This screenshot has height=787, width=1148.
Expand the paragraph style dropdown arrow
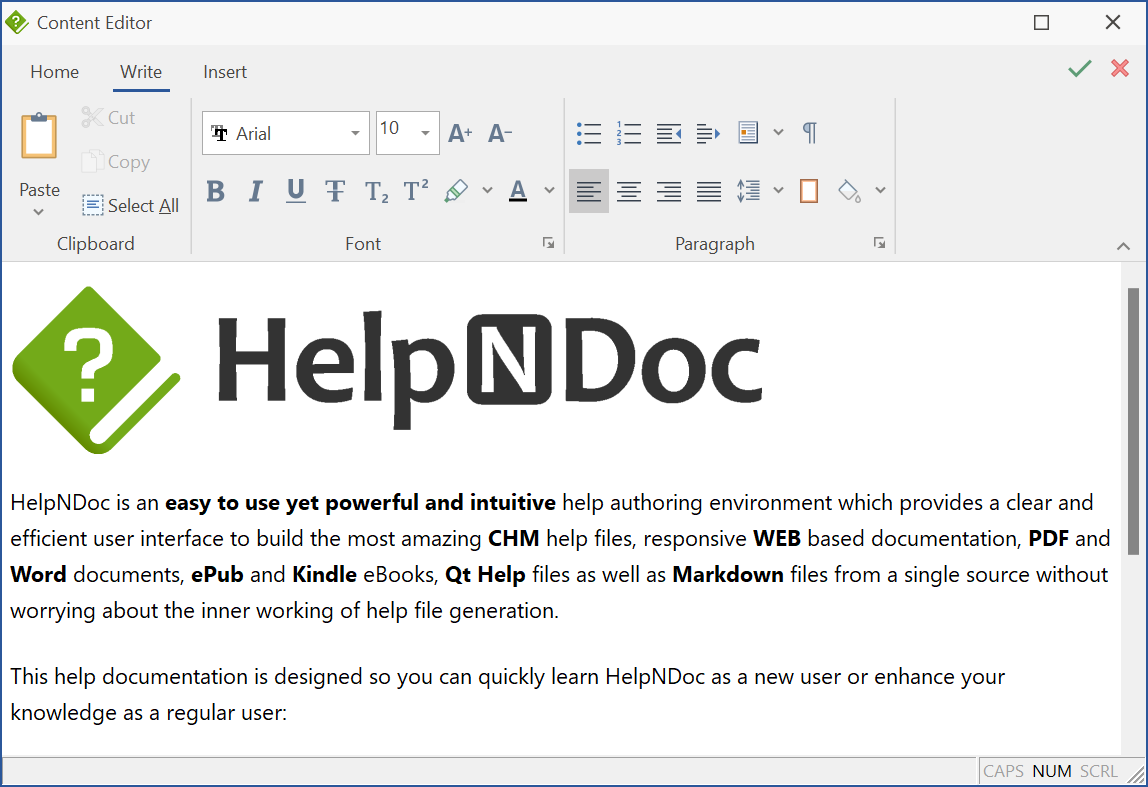coord(778,133)
